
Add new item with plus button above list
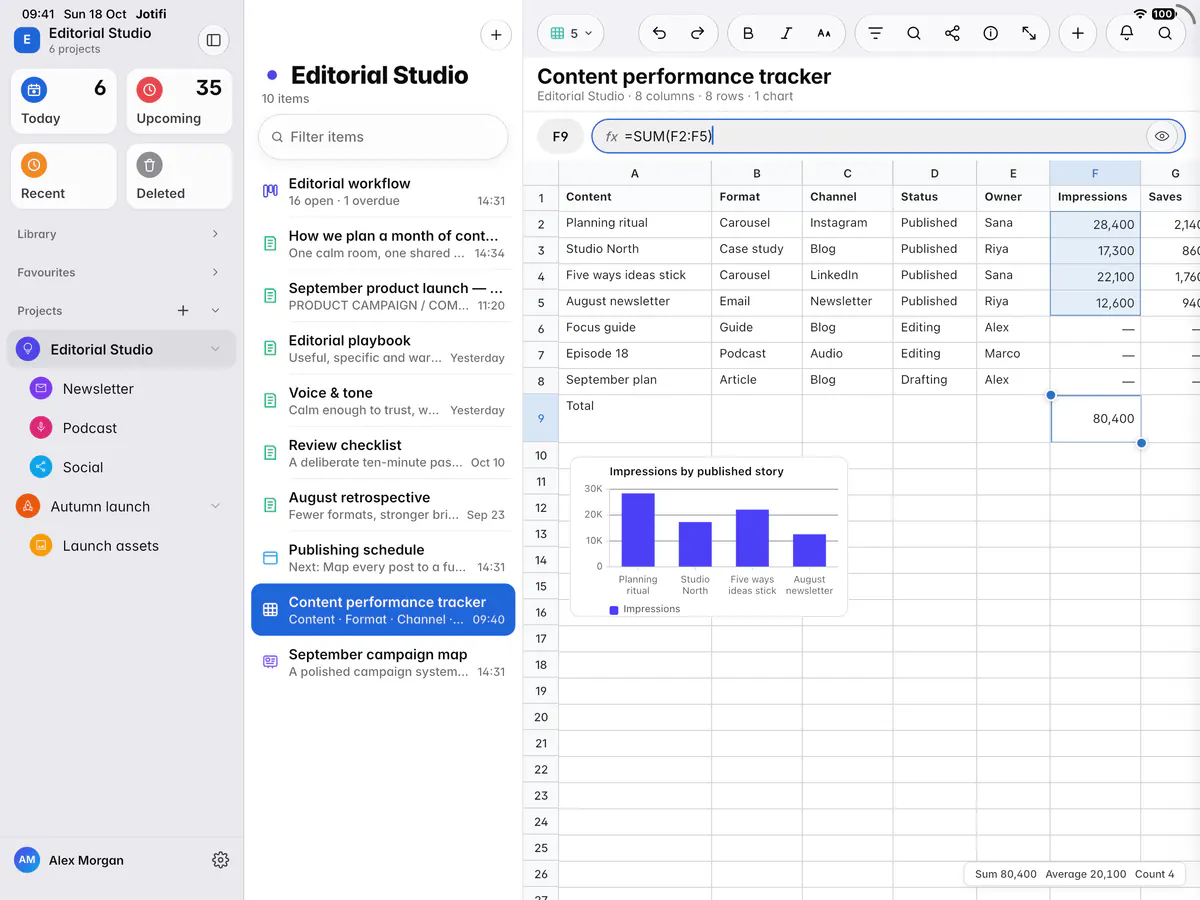pyautogui.click(x=496, y=35)
